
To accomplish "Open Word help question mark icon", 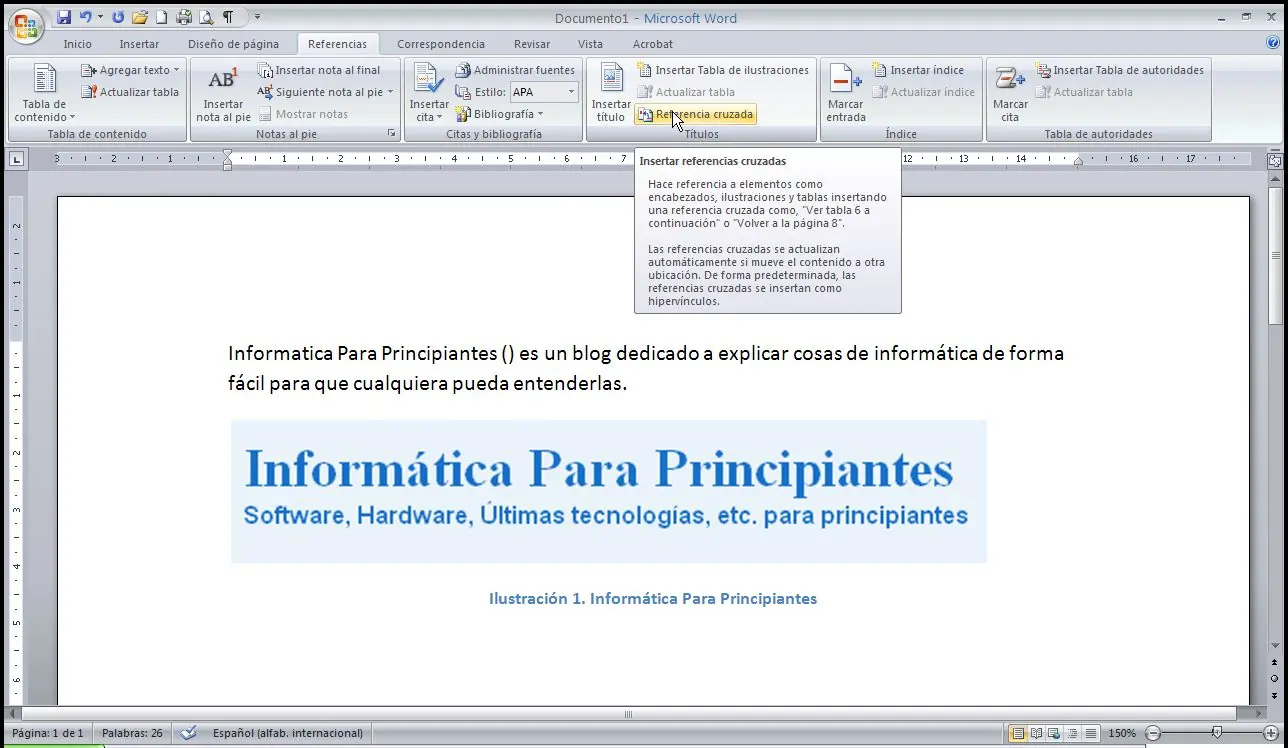I will 1273,43.
